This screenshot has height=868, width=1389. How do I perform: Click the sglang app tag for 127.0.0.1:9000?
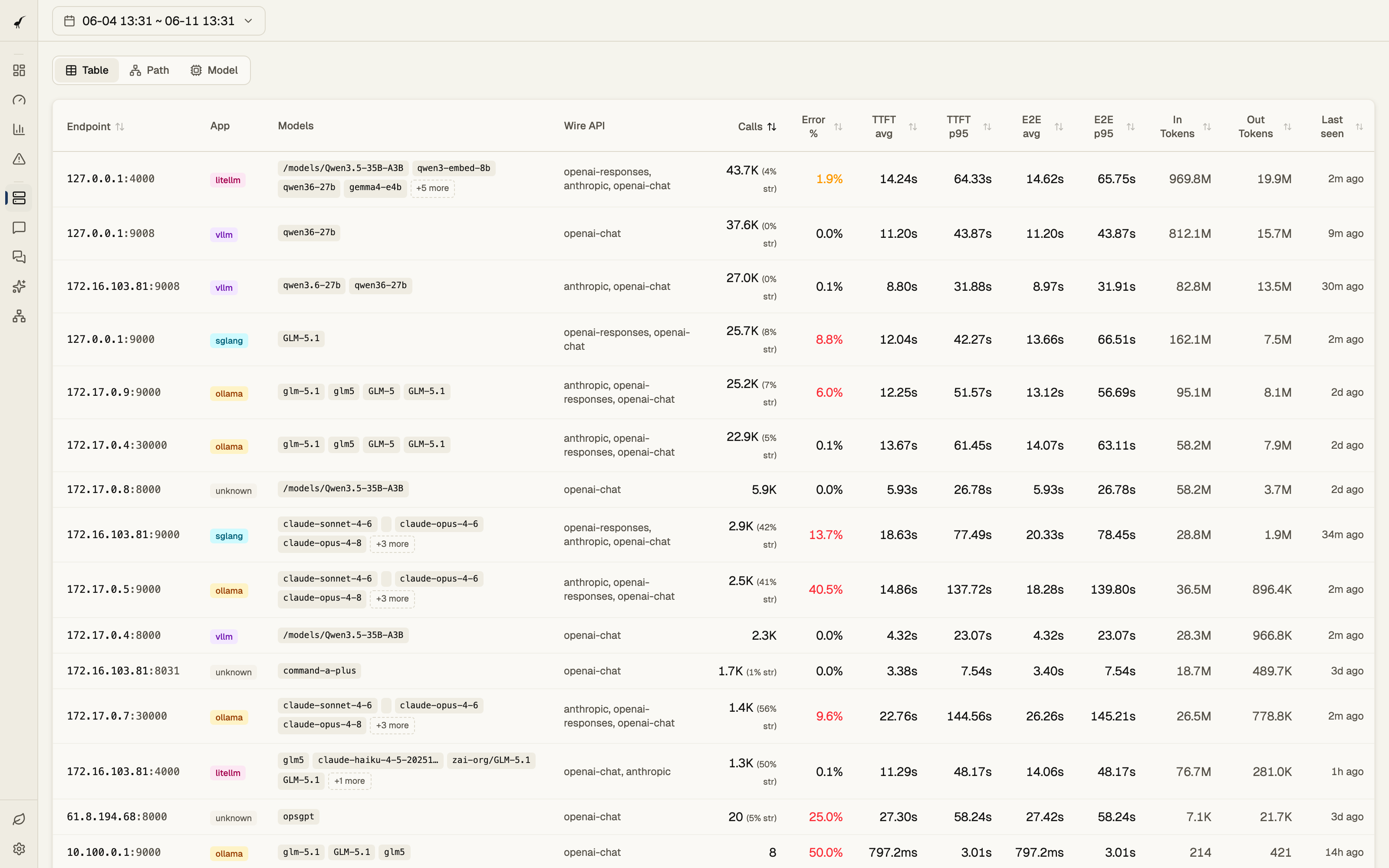point(229,341)
